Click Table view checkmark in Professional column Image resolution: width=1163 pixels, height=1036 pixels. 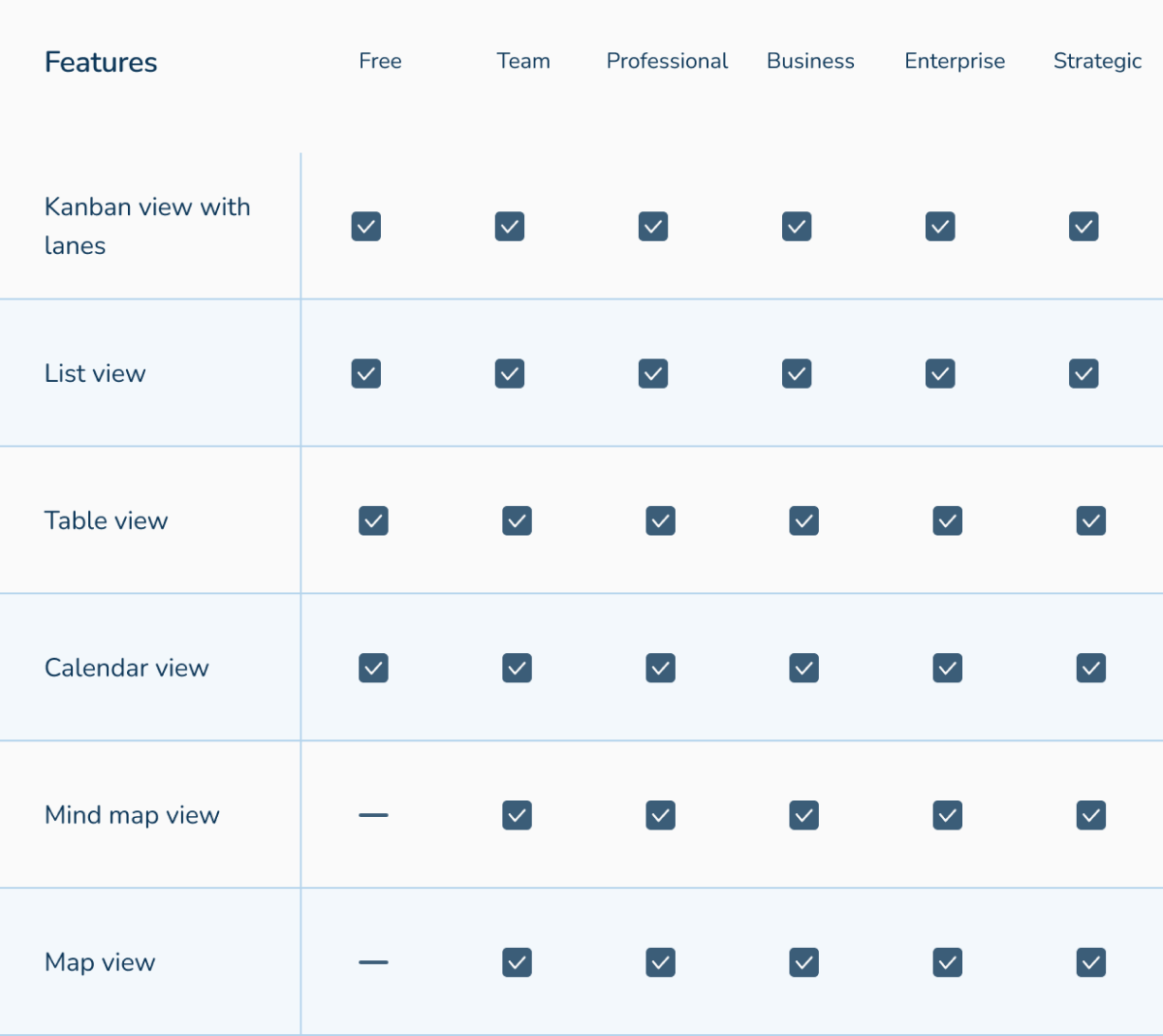660,521
